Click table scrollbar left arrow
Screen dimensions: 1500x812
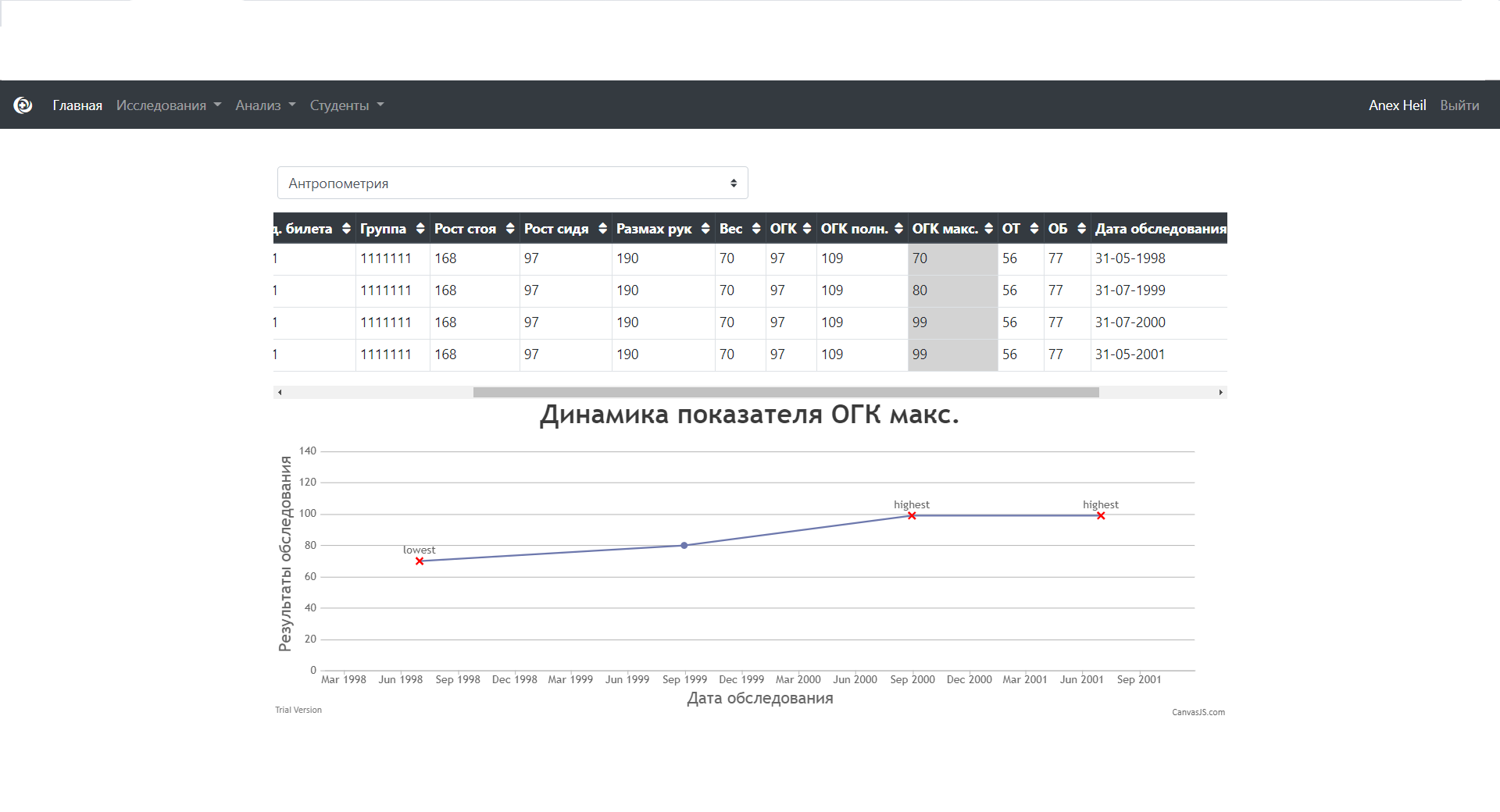[280, 392]
